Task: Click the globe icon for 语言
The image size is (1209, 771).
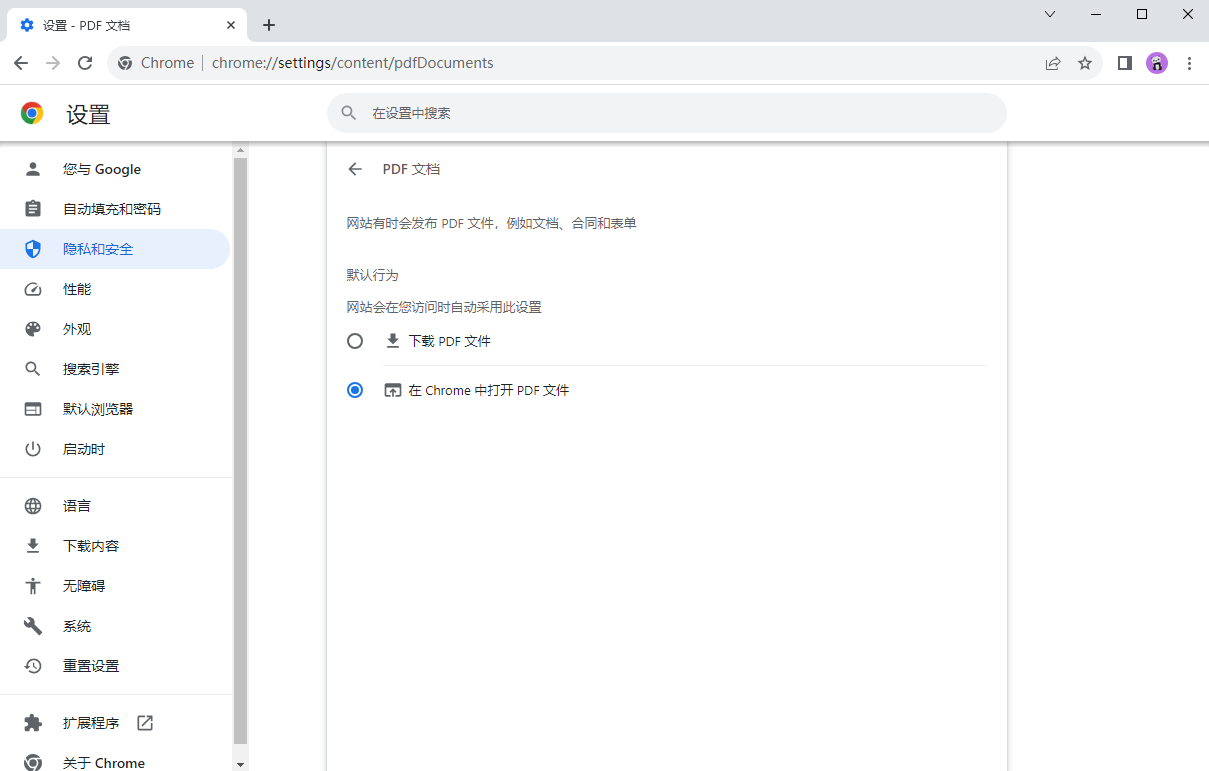Action: click(x=33, y=506)
